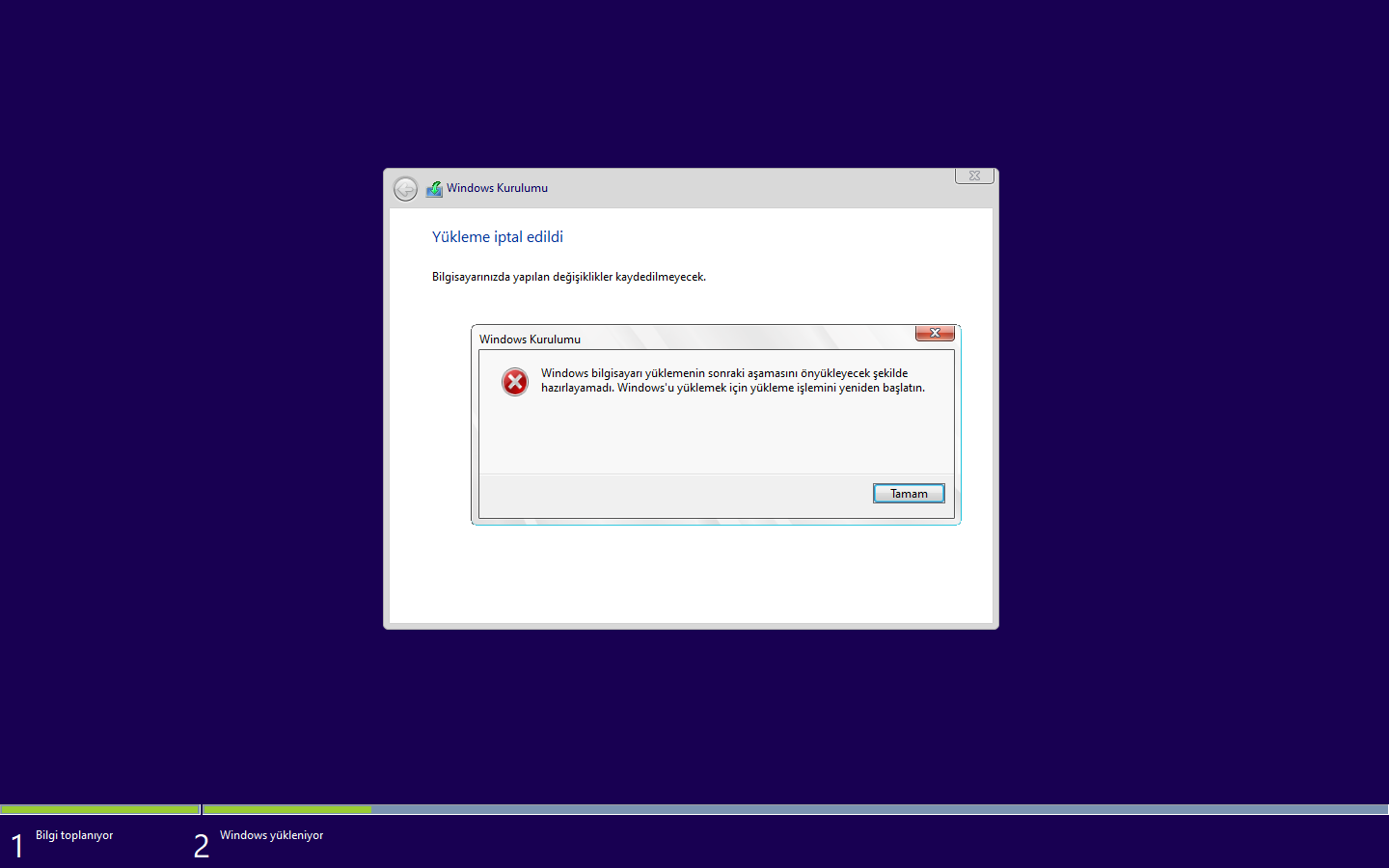Click the text 'Bilgisayarınızda yapılan değişiklikler kaydedilmeyecek.'
1389x868 pixels.
[569, 277]
